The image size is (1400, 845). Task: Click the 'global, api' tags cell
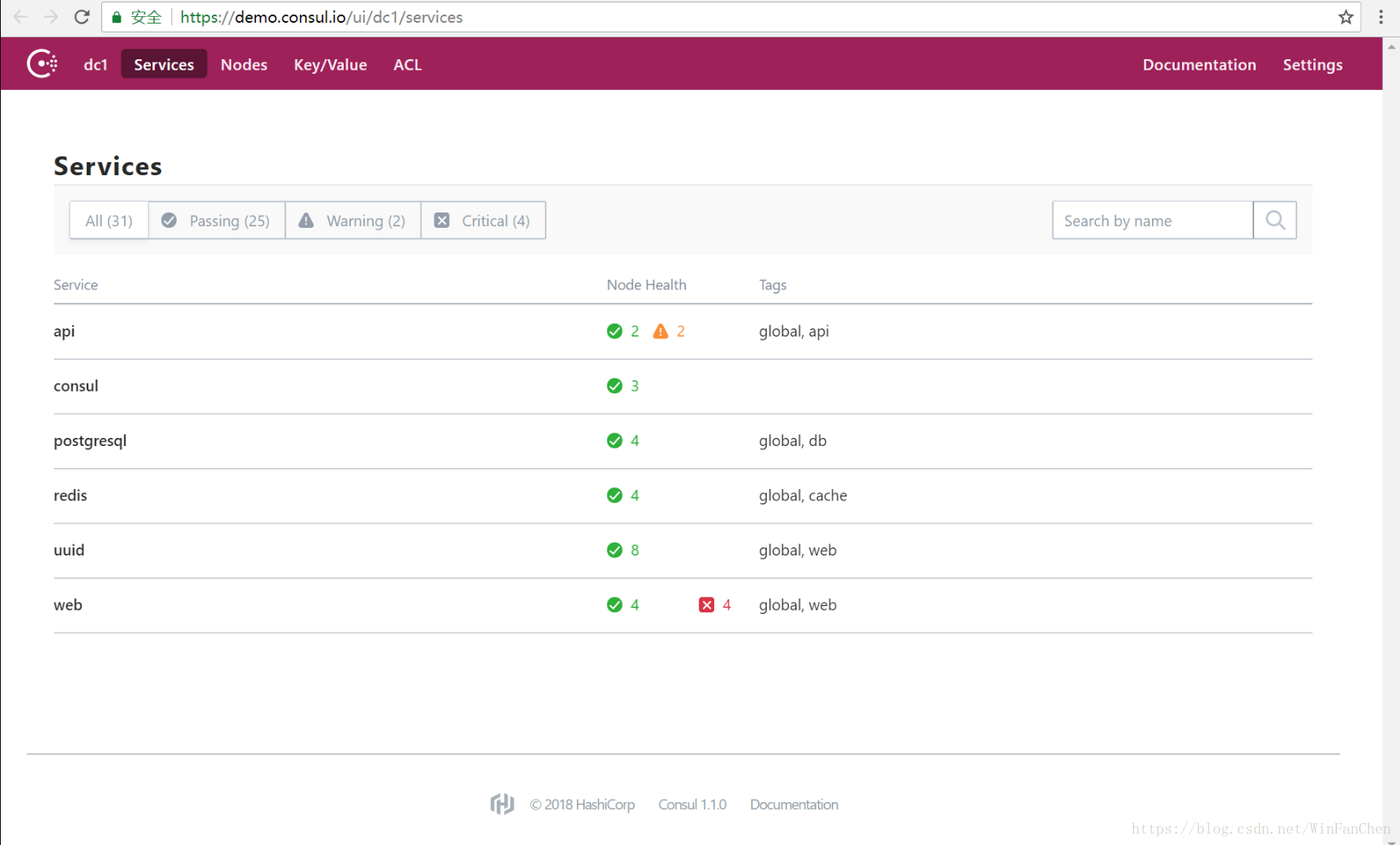coord(794,331)
